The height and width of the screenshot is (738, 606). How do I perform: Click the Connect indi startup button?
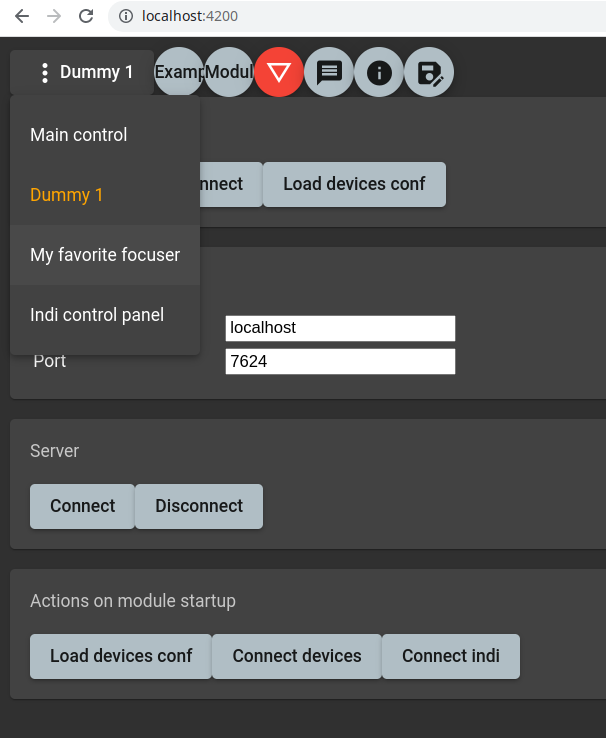coord(451,656)
